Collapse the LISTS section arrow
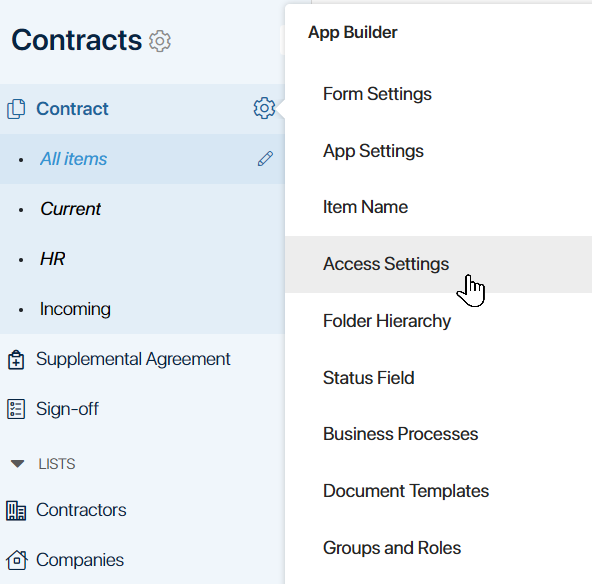This screenshot has width=592, height=584. click(17, 464)
